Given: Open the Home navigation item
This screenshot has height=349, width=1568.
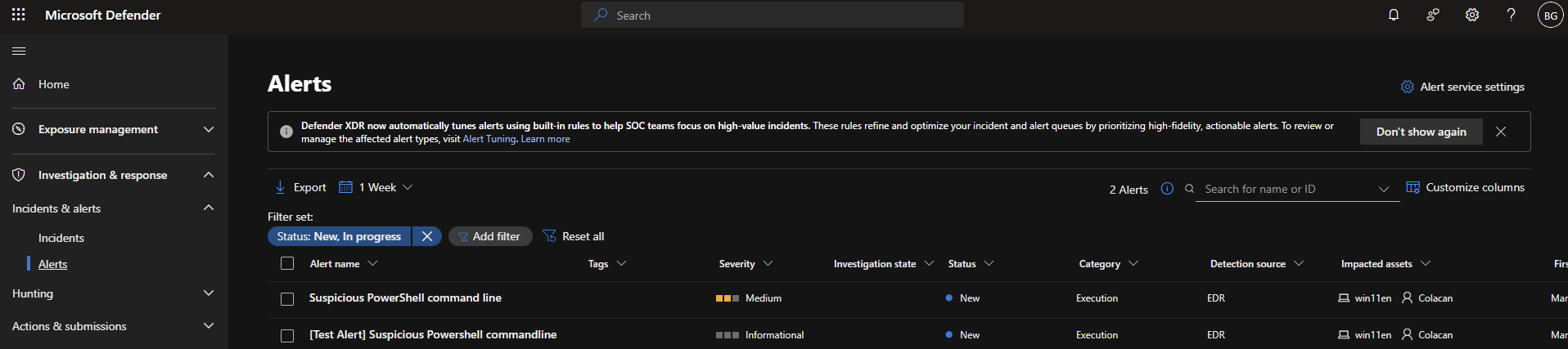Looking at the screenshot, I should [x=53, y=84].
